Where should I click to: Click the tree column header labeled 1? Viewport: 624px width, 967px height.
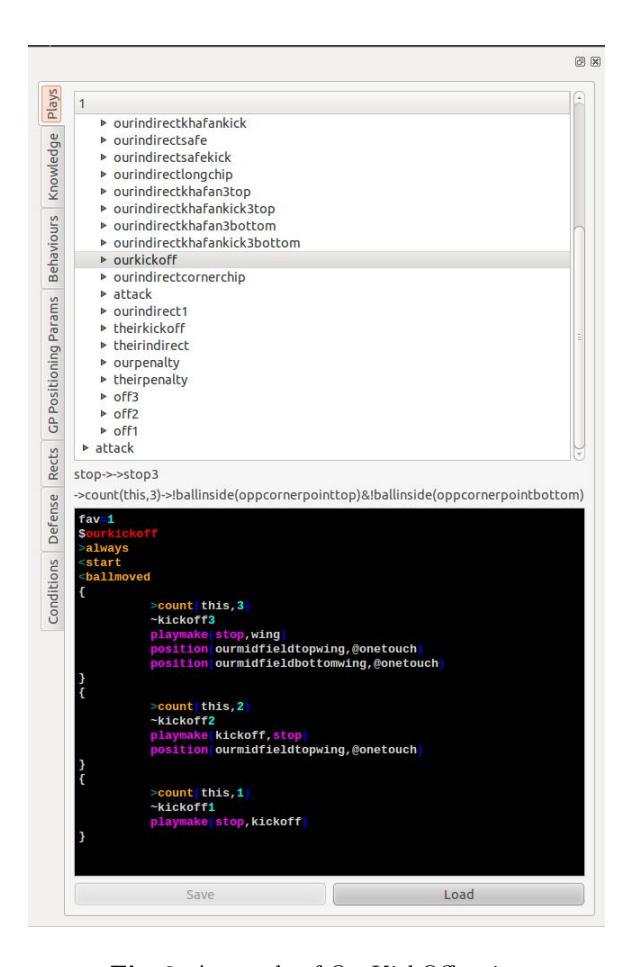[x=322, y=104]
